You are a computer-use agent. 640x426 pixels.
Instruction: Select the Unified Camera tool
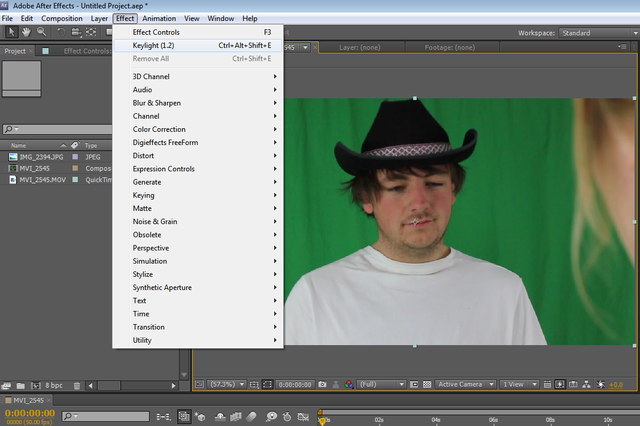(x=76, y=32)
